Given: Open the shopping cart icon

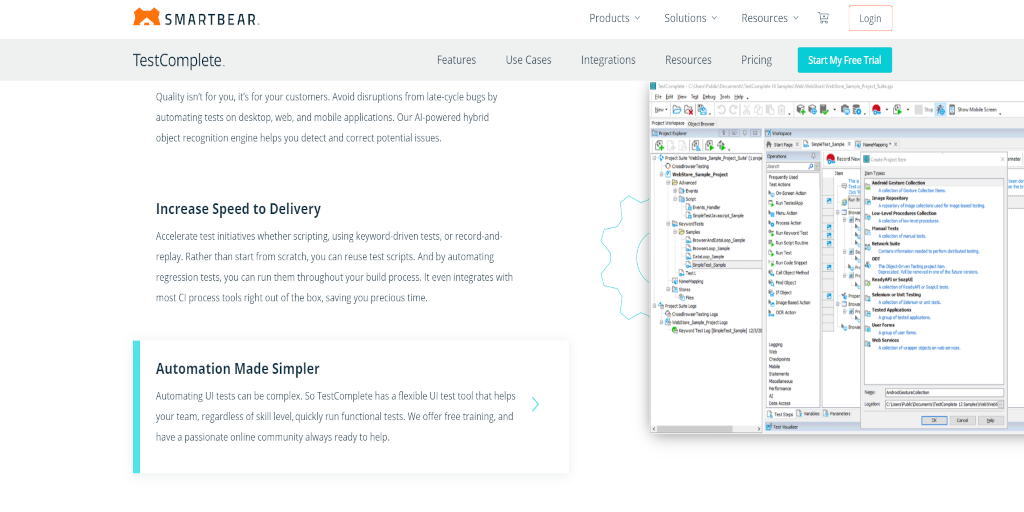Looking at the screenshot, I should (x=823, y=18).
